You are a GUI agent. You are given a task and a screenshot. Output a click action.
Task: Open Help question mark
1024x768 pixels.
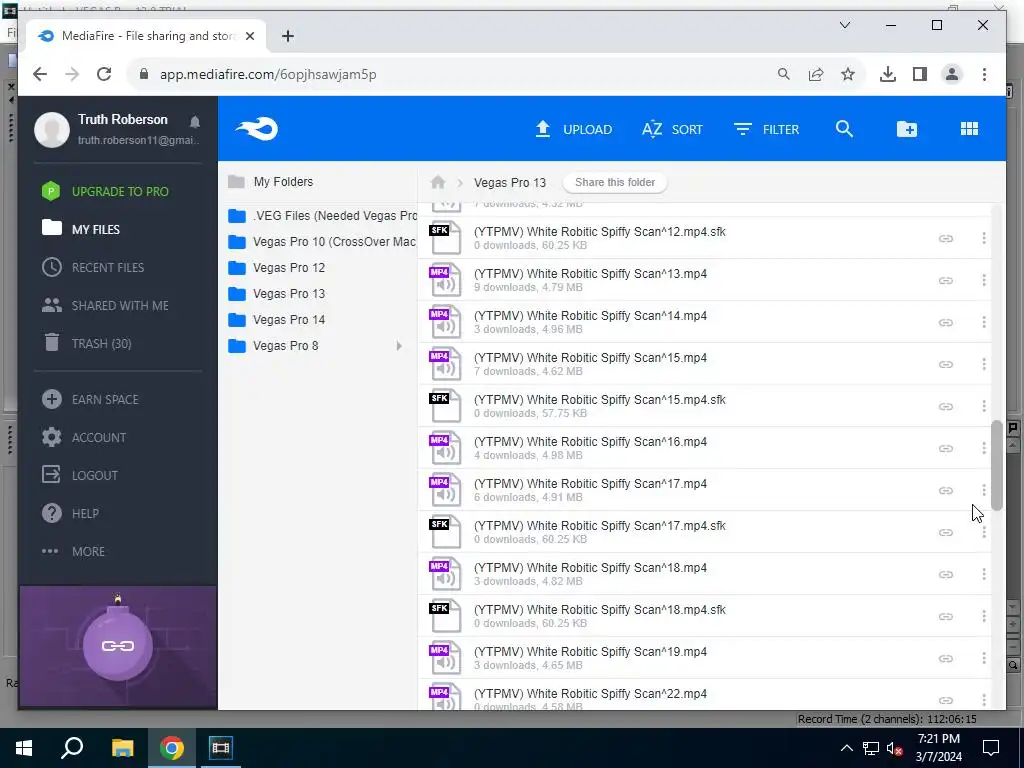pos(52,513)
